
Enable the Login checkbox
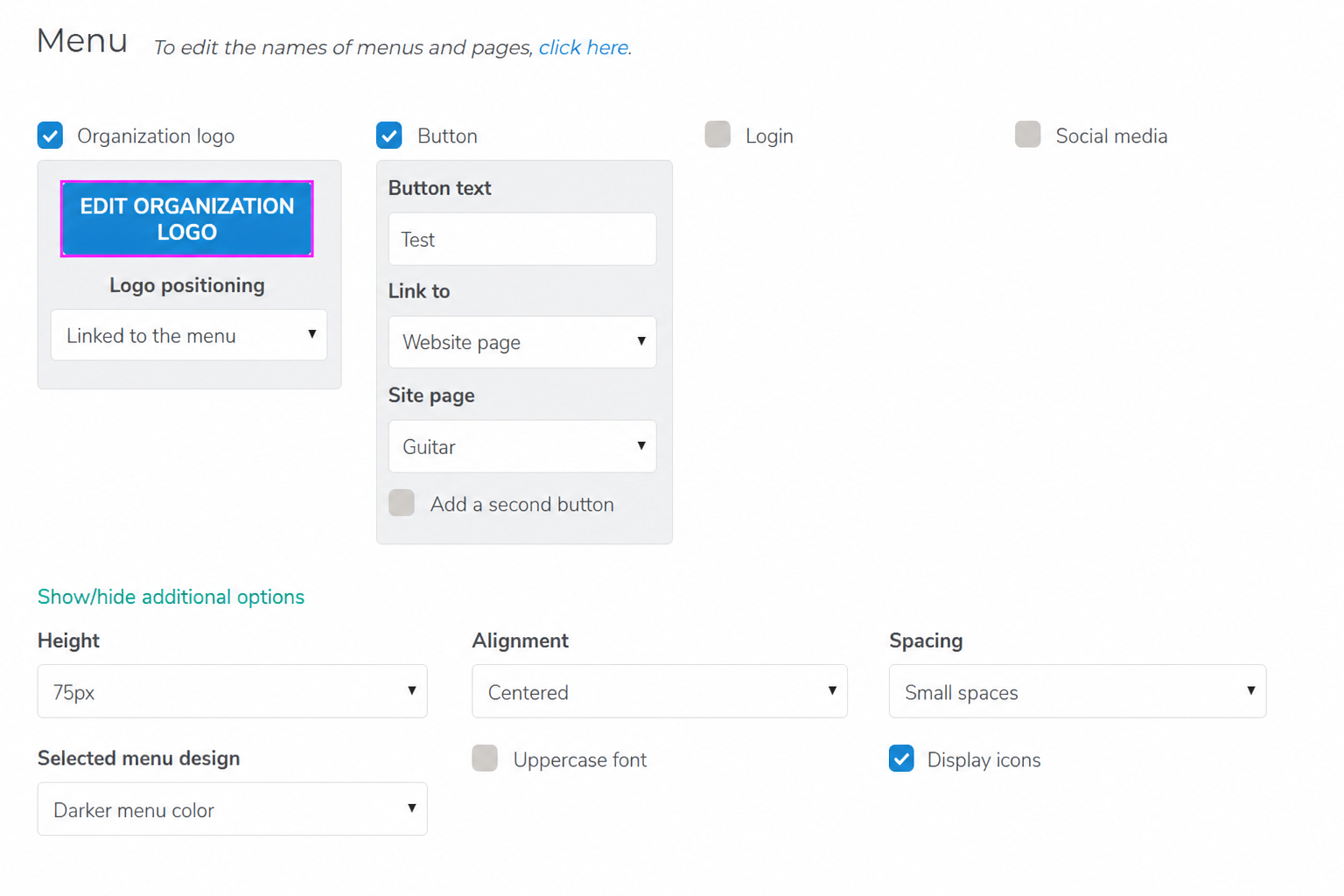tap(717, 135)
